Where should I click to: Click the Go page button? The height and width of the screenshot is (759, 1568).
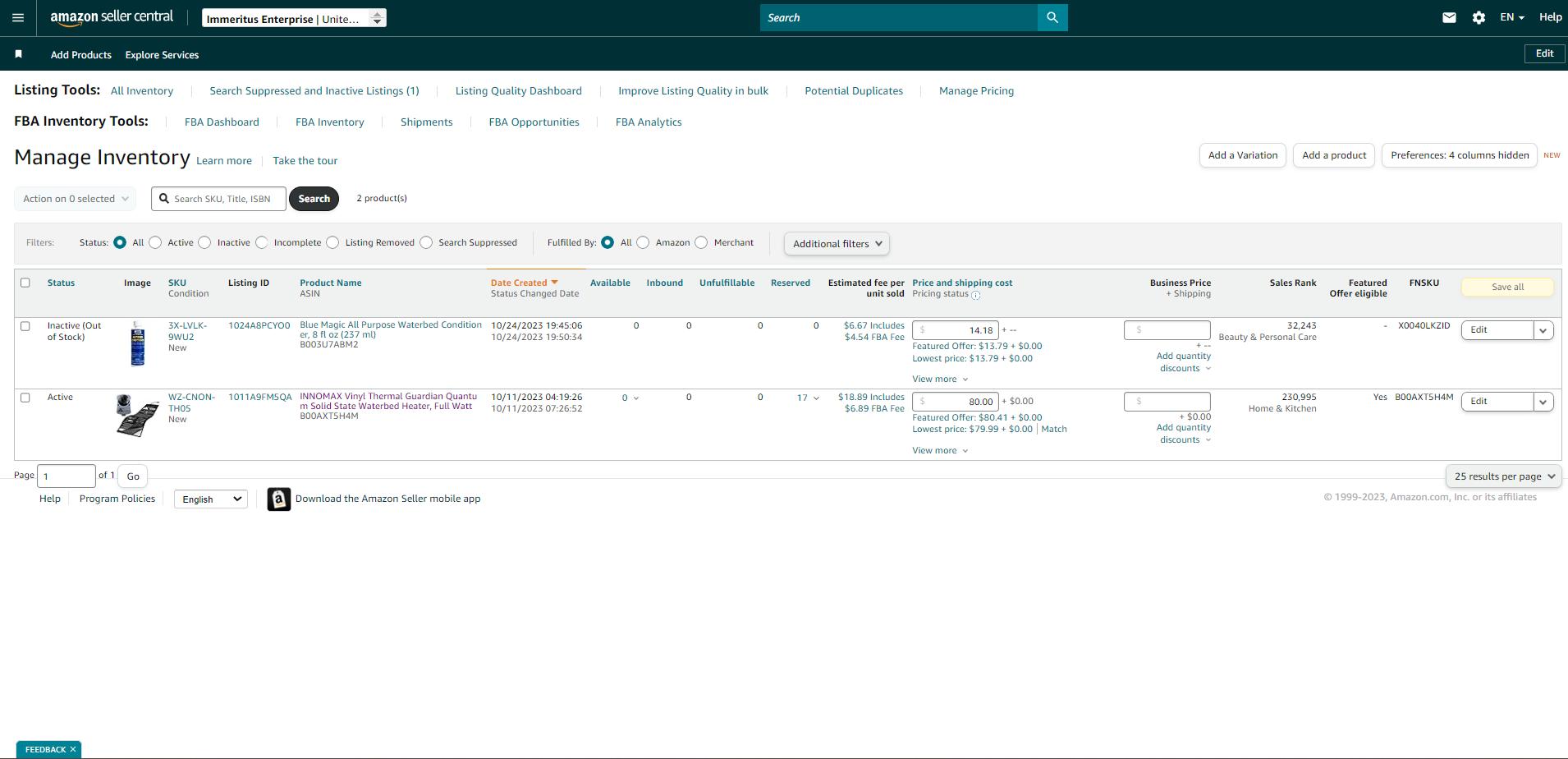click(x=133, y=476)
